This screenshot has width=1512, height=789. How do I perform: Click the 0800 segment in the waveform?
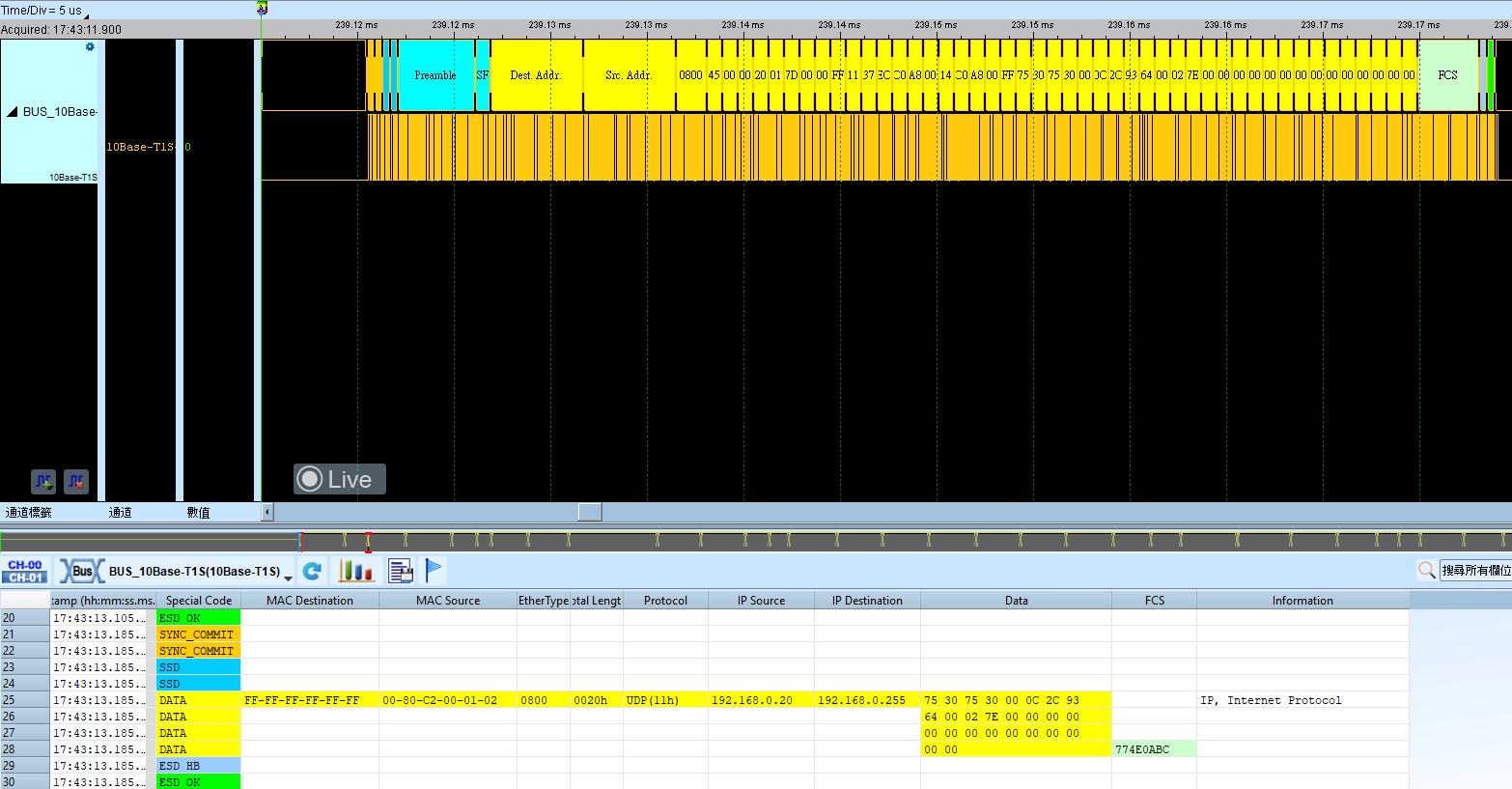click(690, 75)
